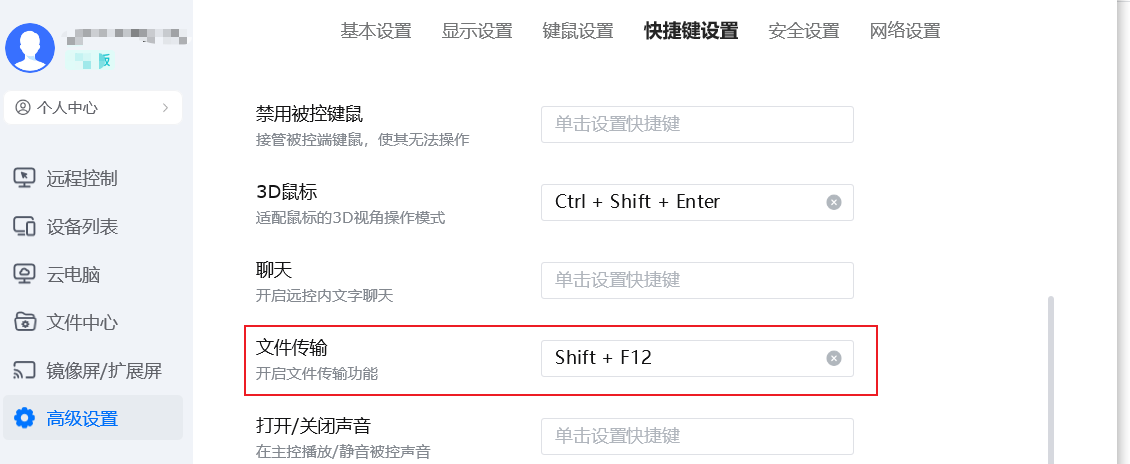Expand the Personal Center (个人中心) chevron
1130x464 pixels.
[165, 108]
